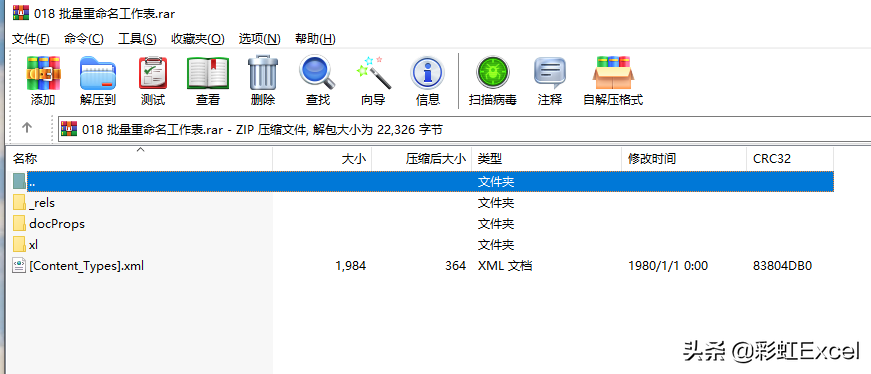871x374 pixels.
Task: Click the Find (查找) magnifier icon
Action: tap(318, 73)
